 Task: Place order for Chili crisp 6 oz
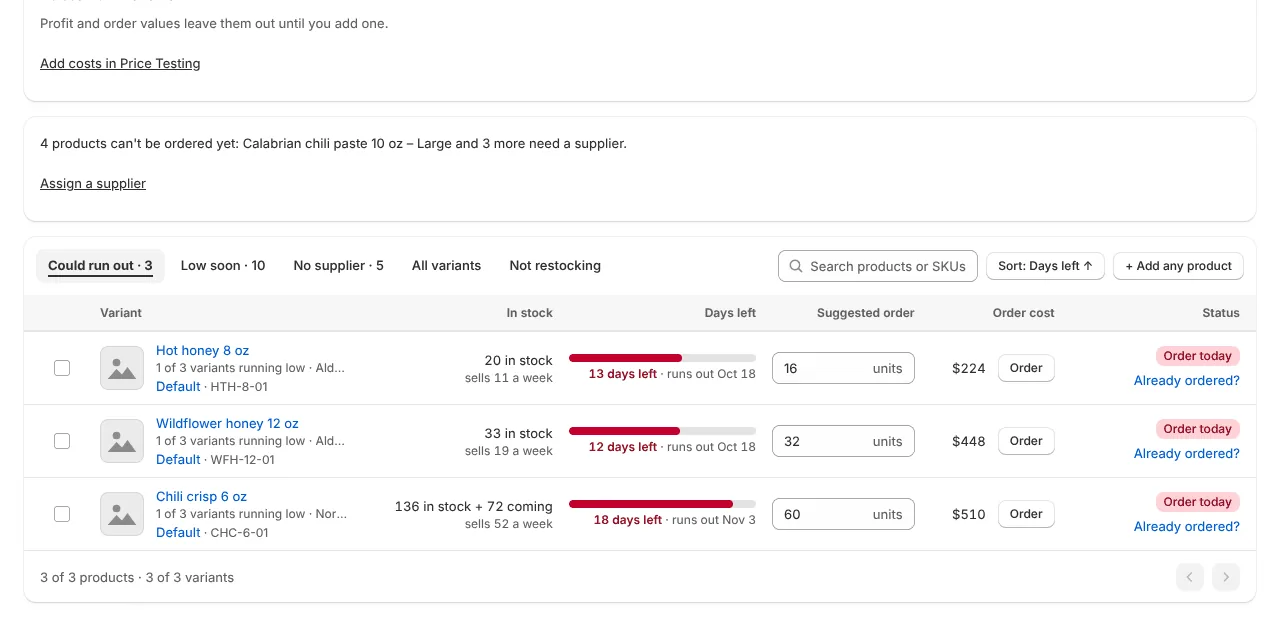point(1026,514)
